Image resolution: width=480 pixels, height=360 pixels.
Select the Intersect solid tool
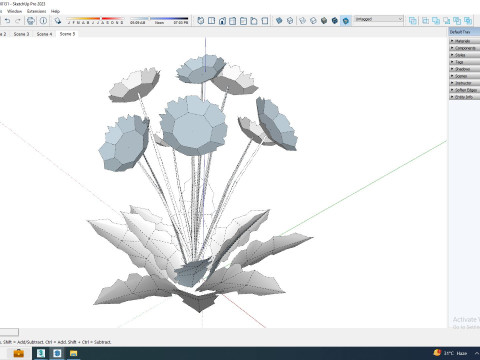(425, 21)
